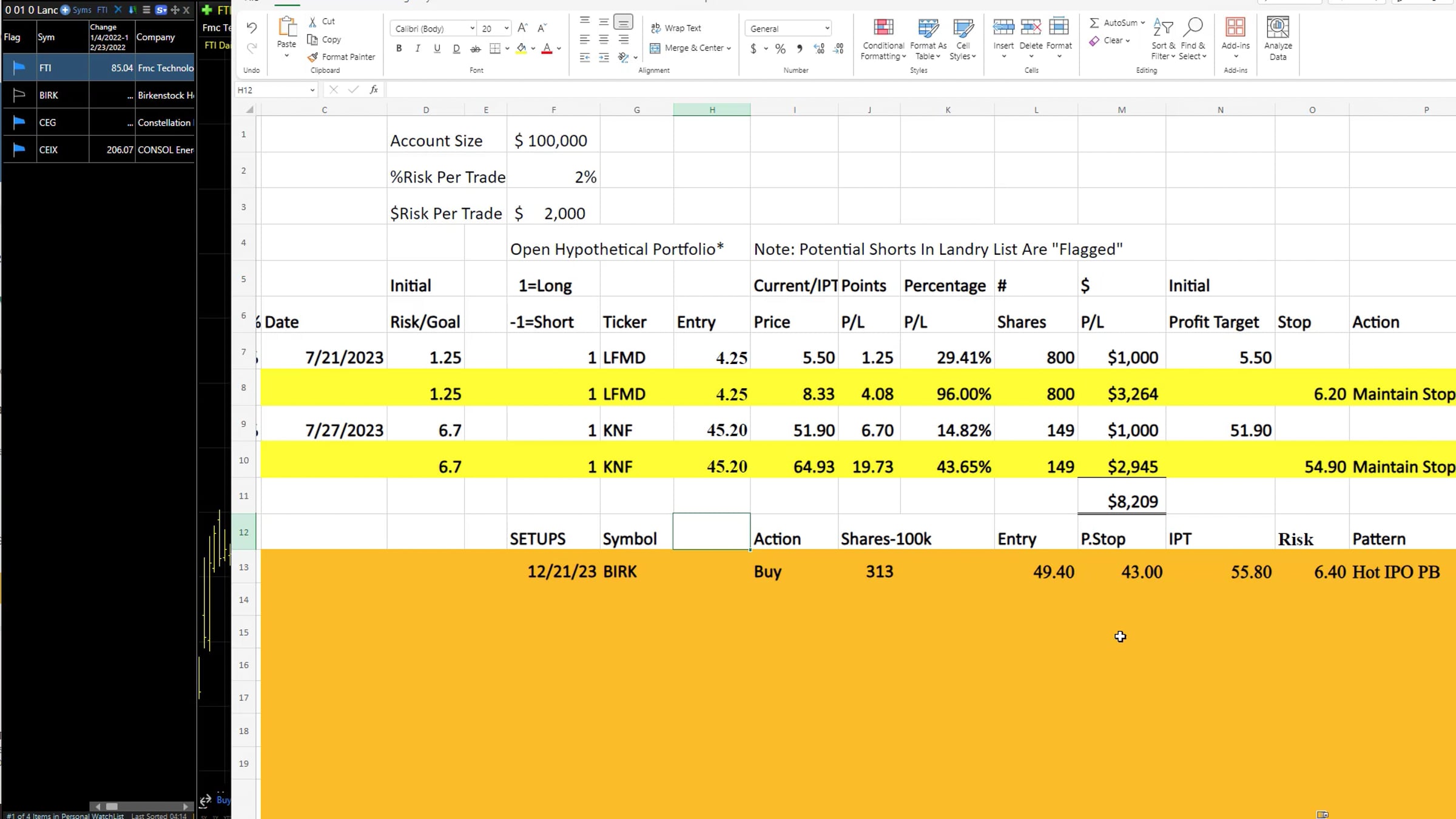
Task: Click the Paste clipboard icon
Action: [x=286, y=28]
